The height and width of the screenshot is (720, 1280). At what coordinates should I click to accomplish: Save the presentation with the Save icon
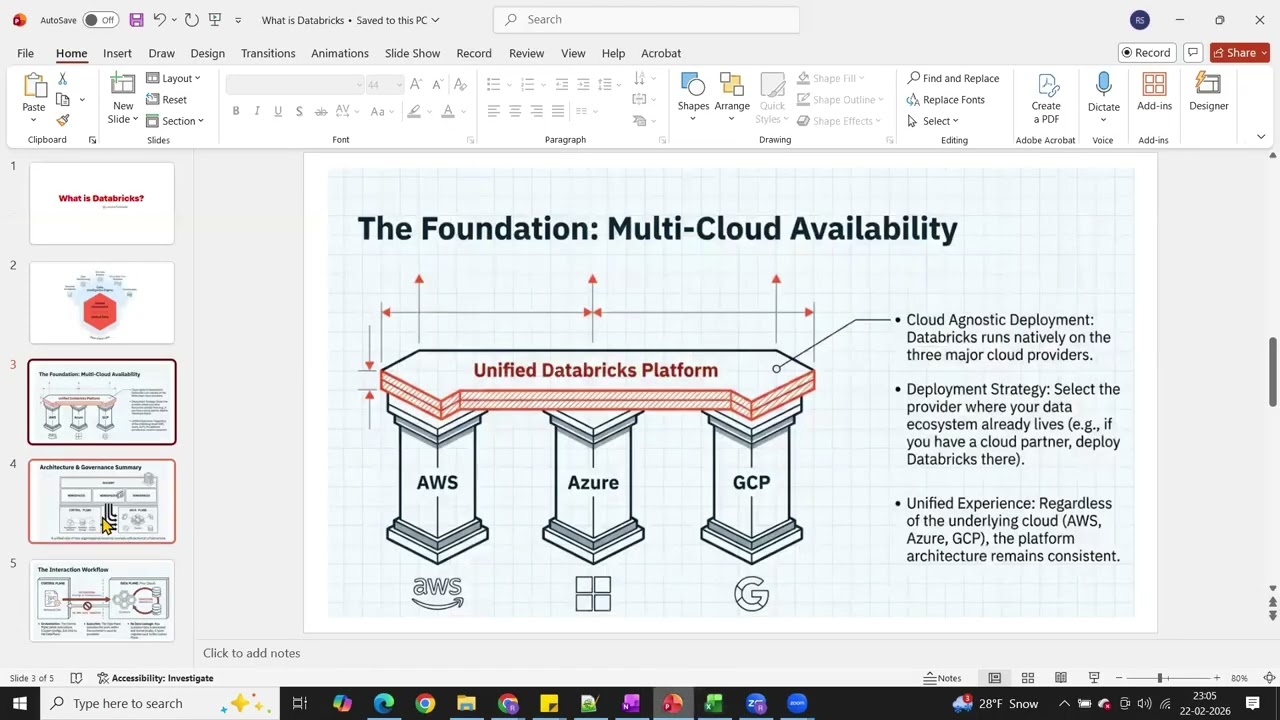[x=136, y=20]
